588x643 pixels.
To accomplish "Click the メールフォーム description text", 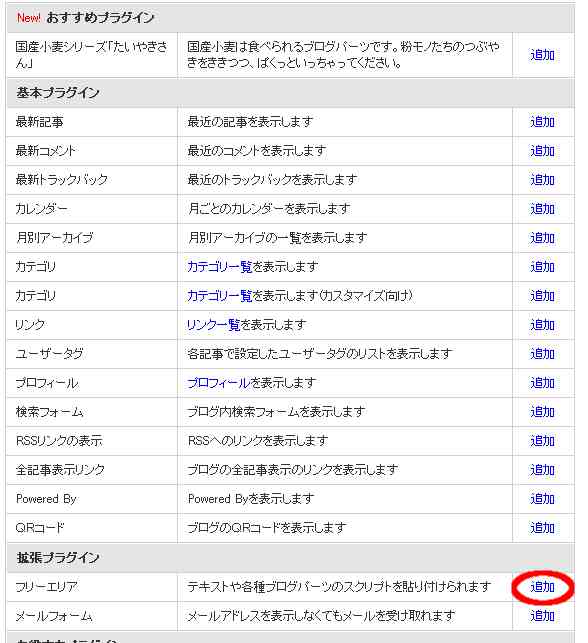I will [x=321, y=616].
